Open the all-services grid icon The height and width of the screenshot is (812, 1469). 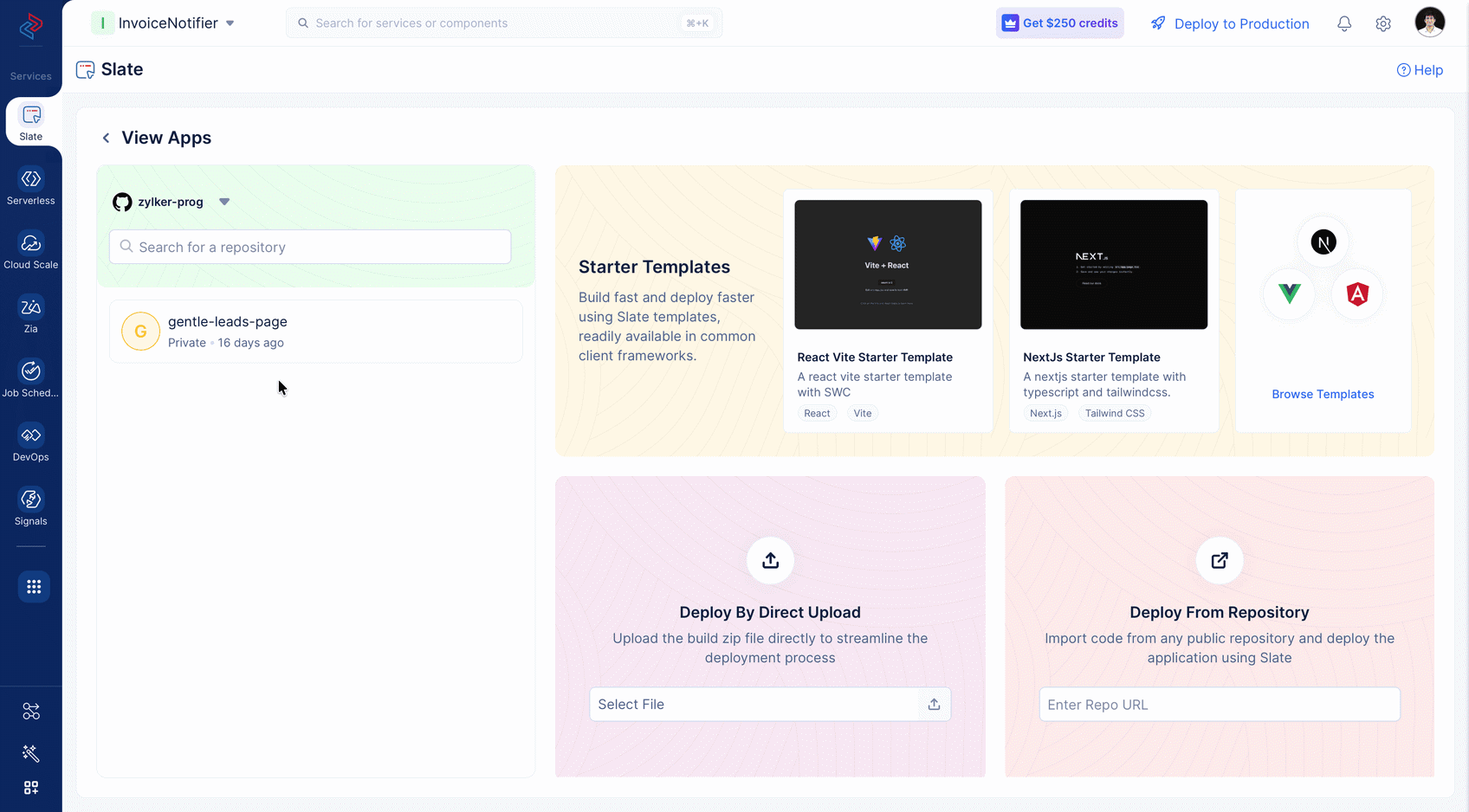[x=34, y=587]
